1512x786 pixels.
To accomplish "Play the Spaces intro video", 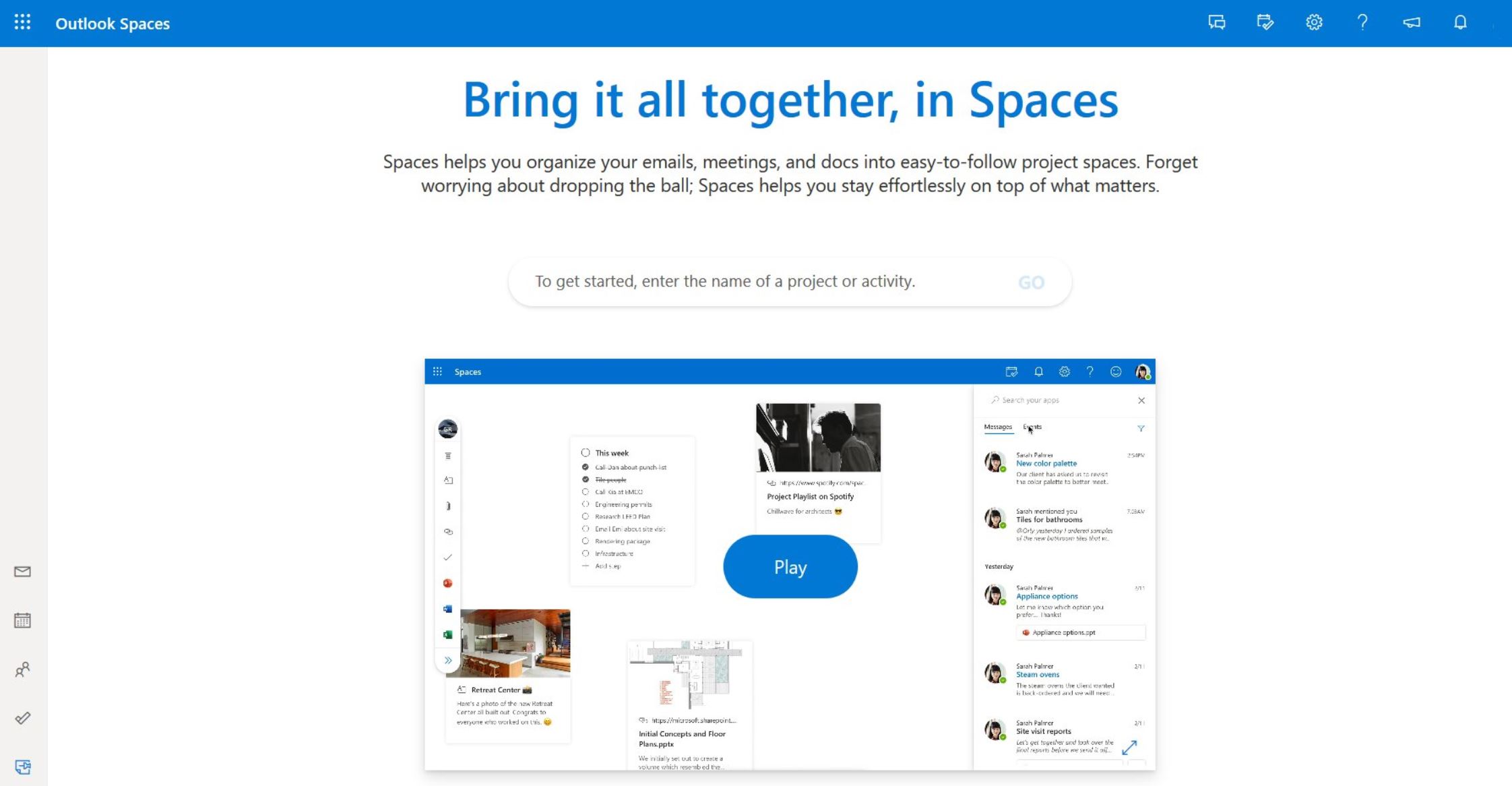I will coord(790,567).
